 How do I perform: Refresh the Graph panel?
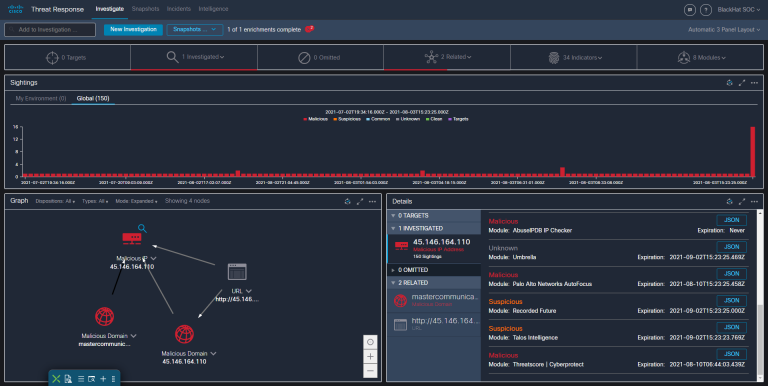point(347,201)
